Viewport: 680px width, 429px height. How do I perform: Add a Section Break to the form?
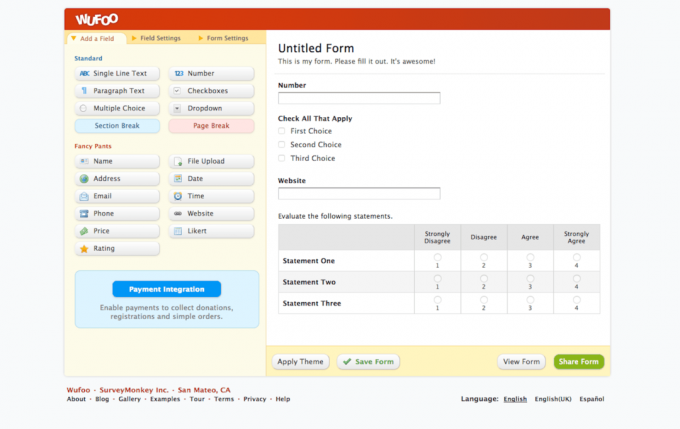(117, 126)
